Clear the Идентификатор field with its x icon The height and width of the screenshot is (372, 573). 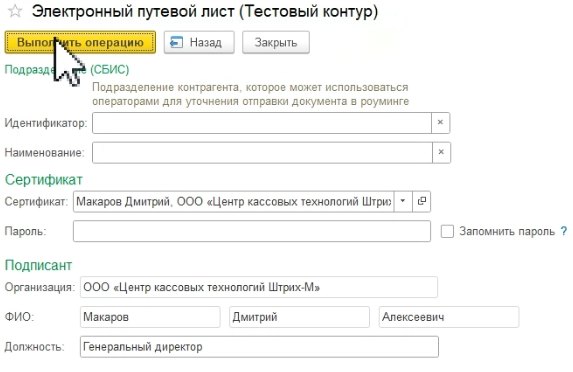point(440,123)
